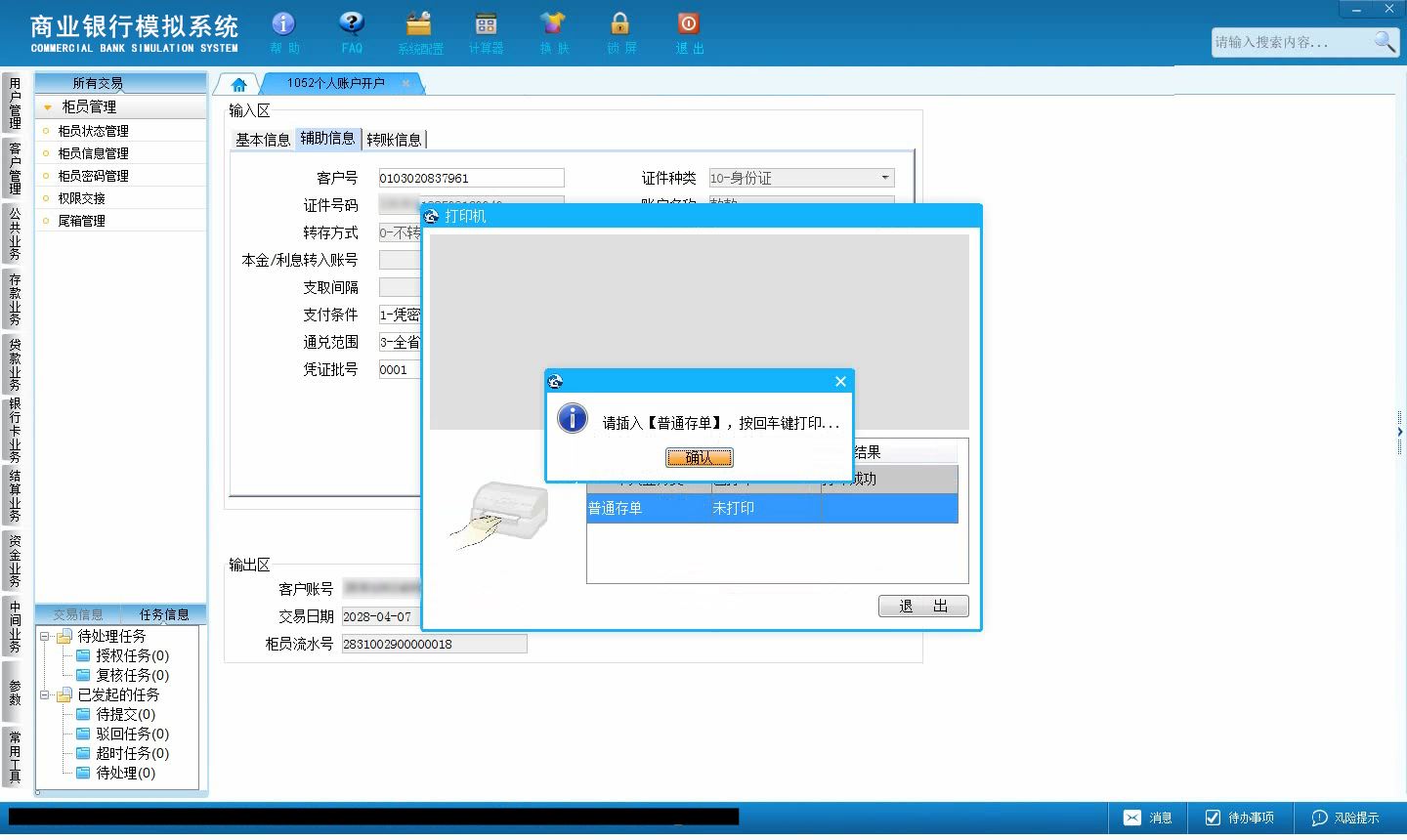Click the printer illustration image
1407x840 pixels.
coord(500,514)
